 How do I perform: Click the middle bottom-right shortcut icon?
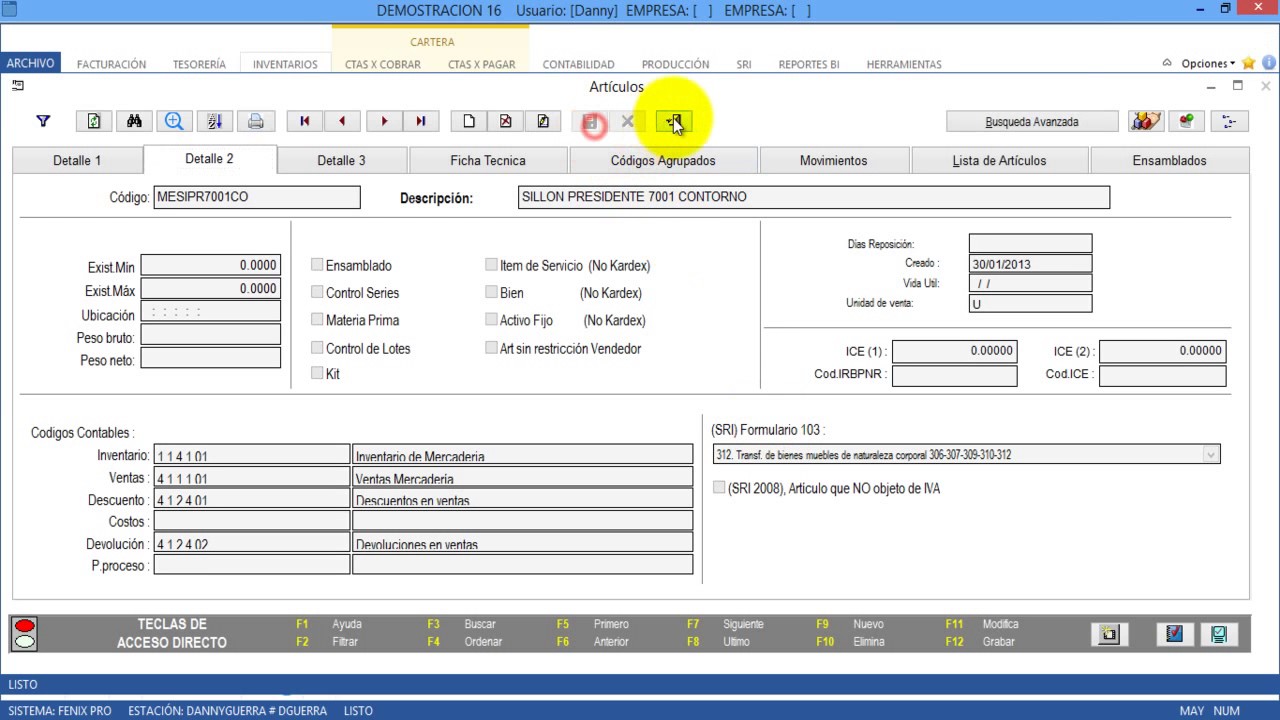pyautogui.click(x=1174, y=634)
